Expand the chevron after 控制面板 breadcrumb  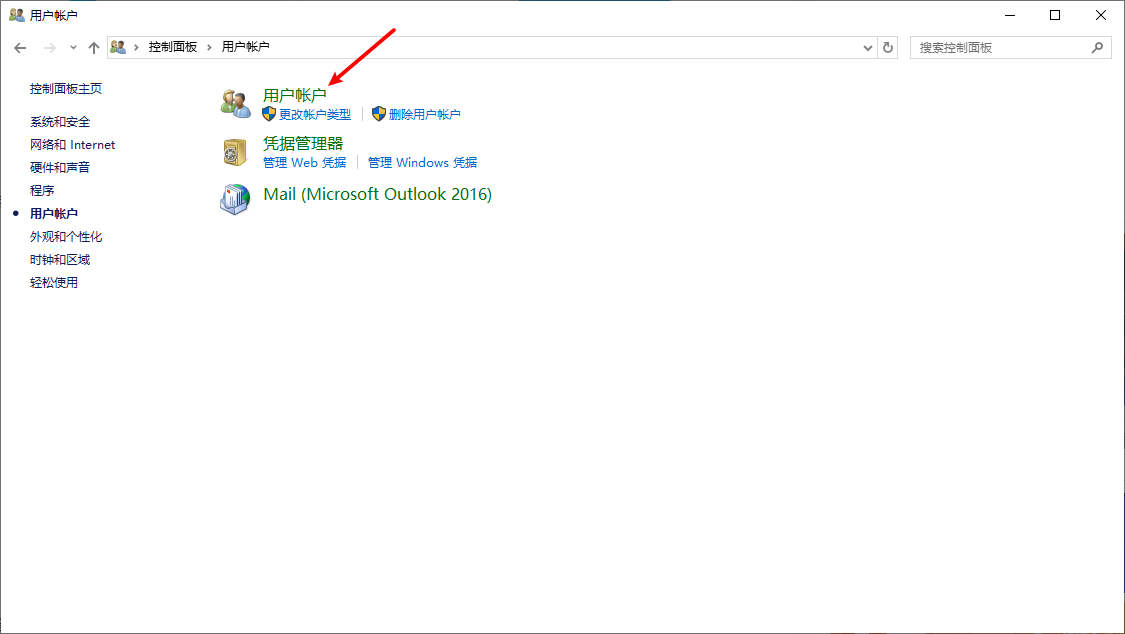pos(210,47)
